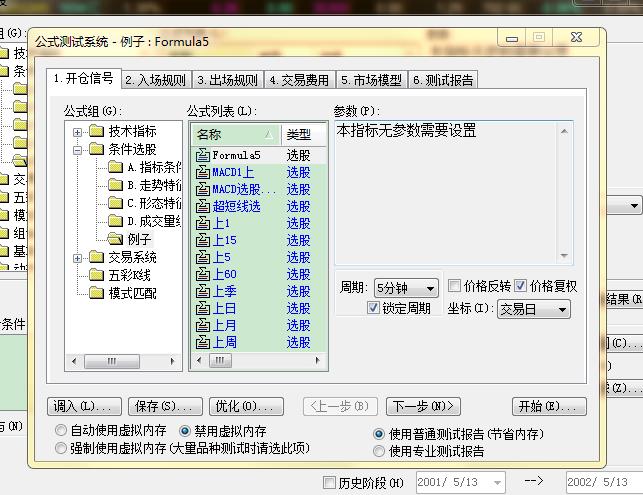Select 强制使用虚拟内存 radio button

[61, 448]
